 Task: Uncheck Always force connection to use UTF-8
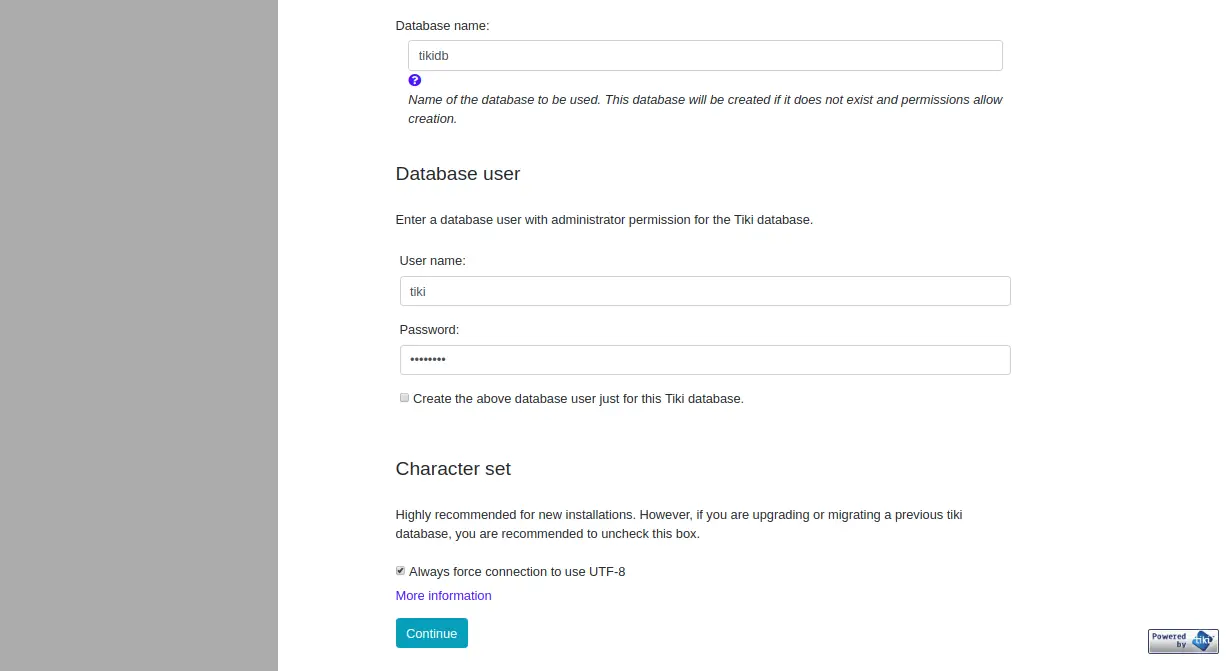pos(400,571)
